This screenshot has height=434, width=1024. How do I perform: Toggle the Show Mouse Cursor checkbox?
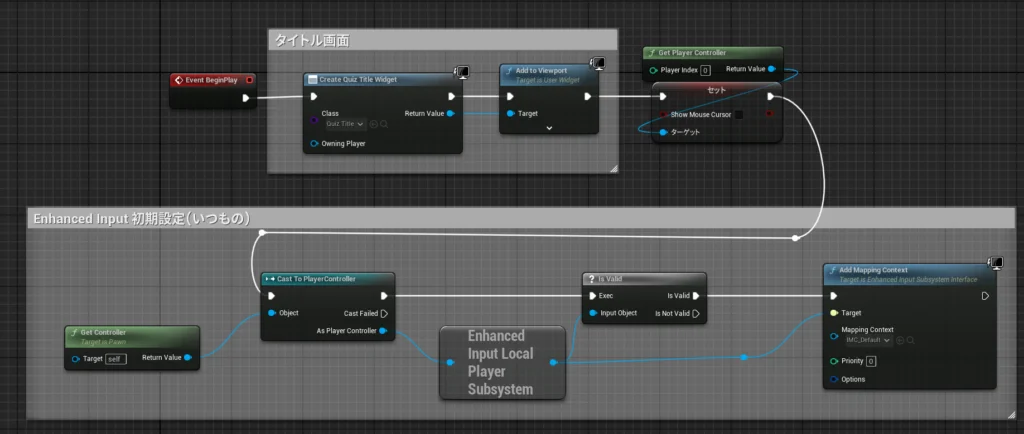[739, 114]
